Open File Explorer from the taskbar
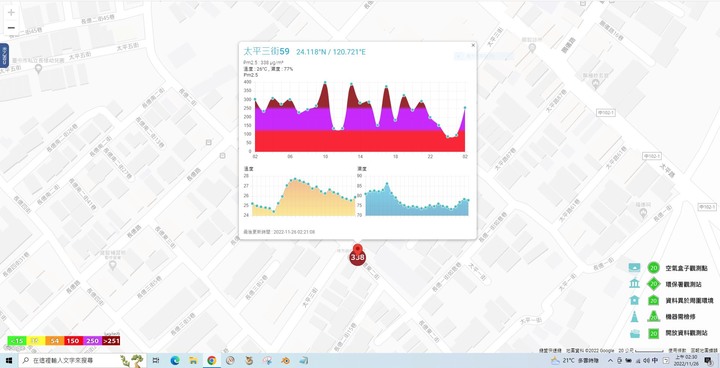The height and width of the screenshot is (368, 720). point(193,361)
